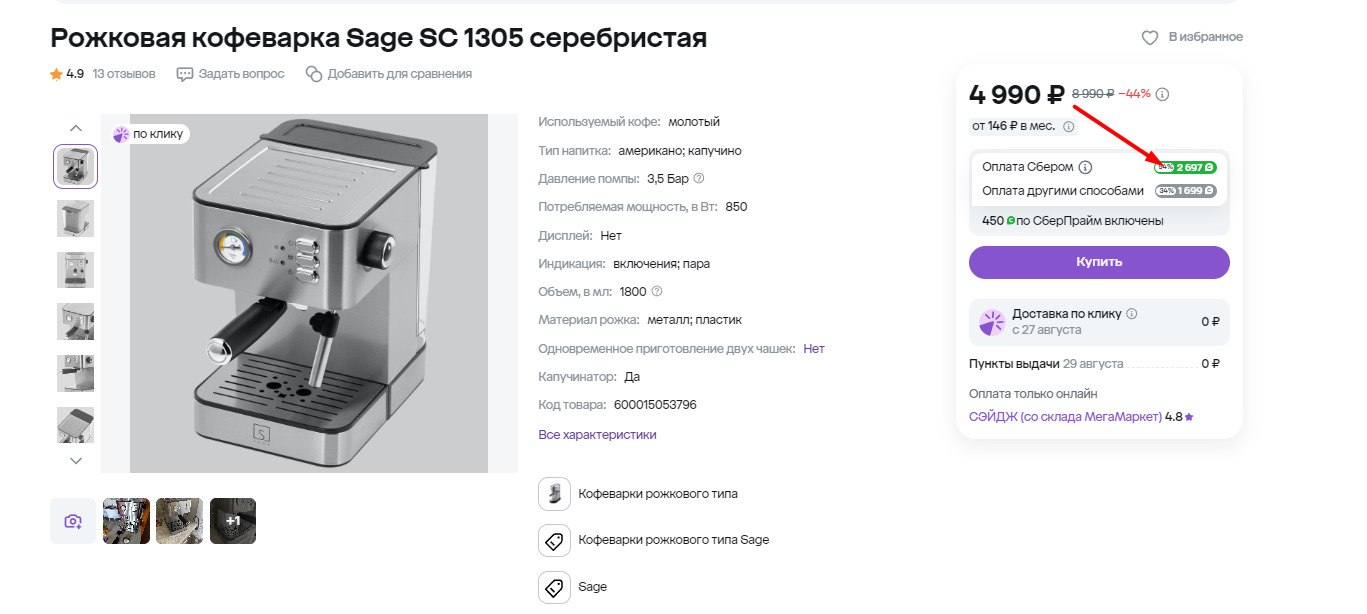Open the +1 customer photos thumbnail
1367x614 pixels.
(x=233, y=521)
